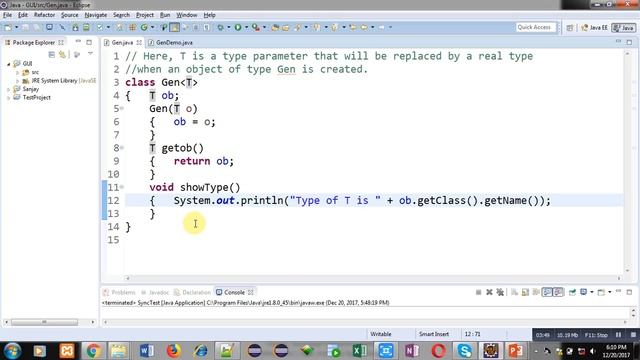Expand JRE System Library node

(x=17, y=81)
